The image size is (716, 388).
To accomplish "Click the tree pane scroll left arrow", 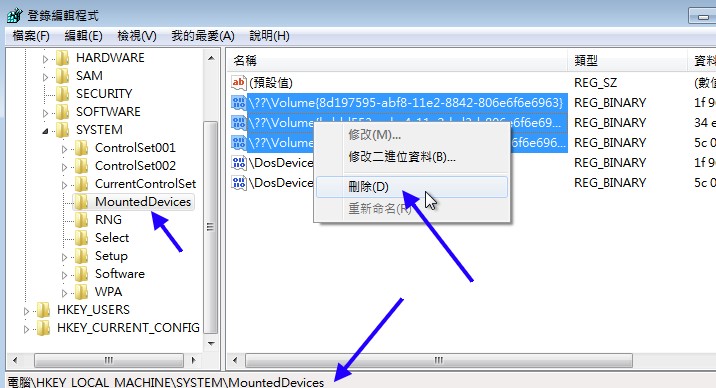I will (x=15, y=360).
